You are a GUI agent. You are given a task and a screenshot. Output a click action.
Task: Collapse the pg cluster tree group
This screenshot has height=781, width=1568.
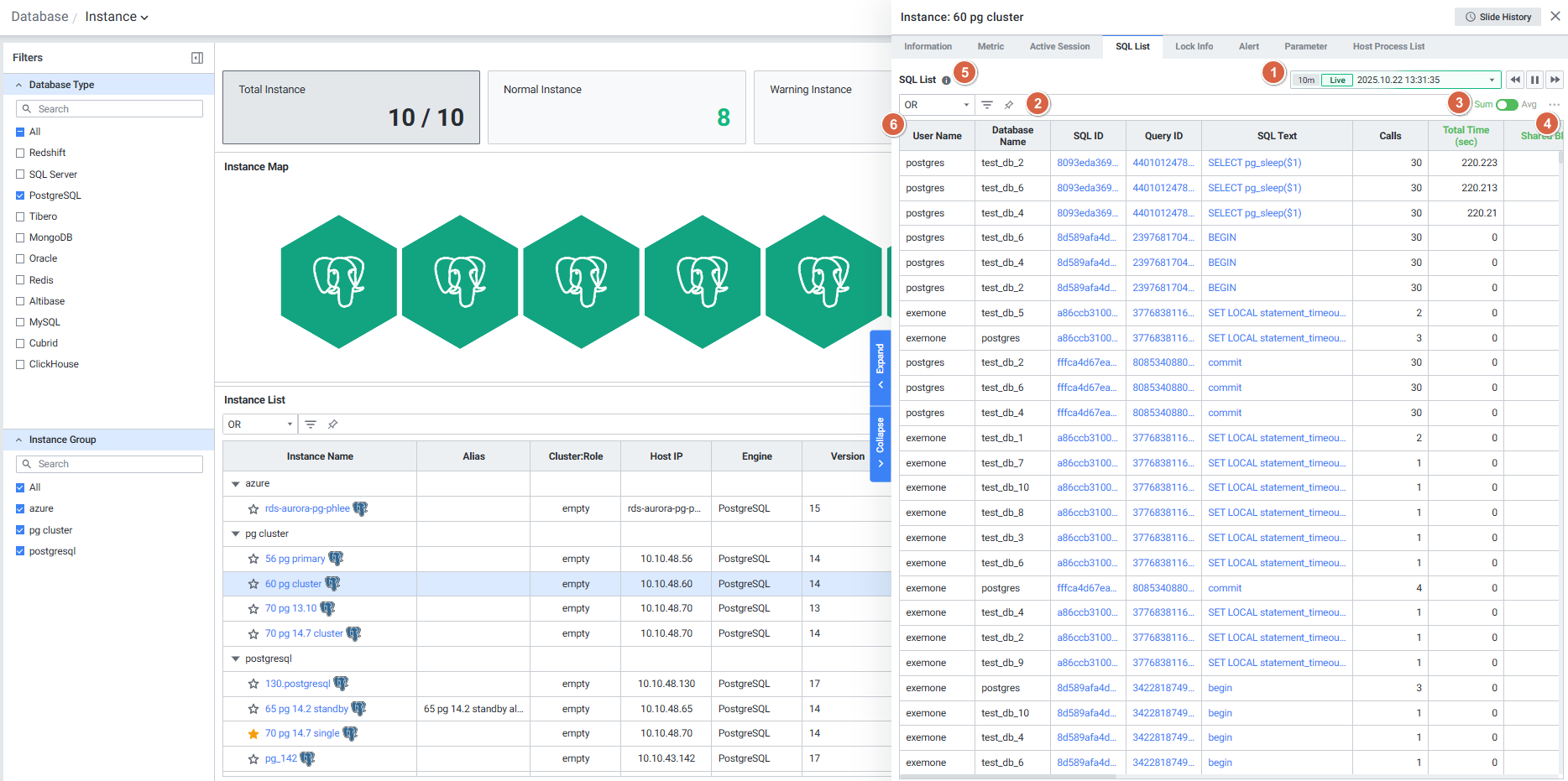236,534
